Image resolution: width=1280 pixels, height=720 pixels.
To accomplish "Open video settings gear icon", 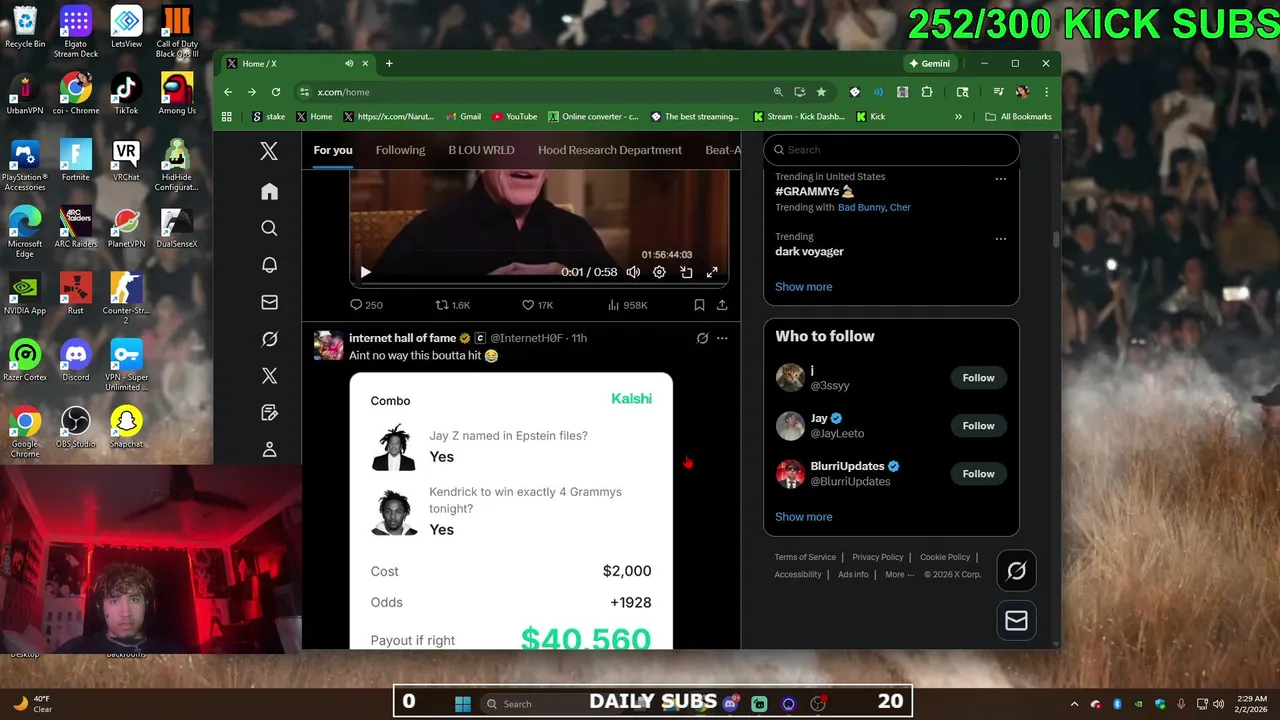I will [x=659, y=272].
